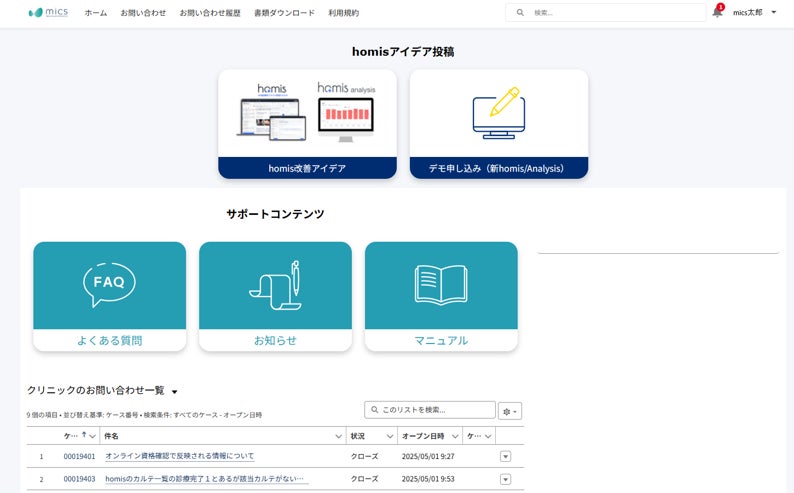Image resolution: width=794 pixels, height=493 pixels.
Task: Expand the 状況 column menu chevron
Action: [389, 436]
